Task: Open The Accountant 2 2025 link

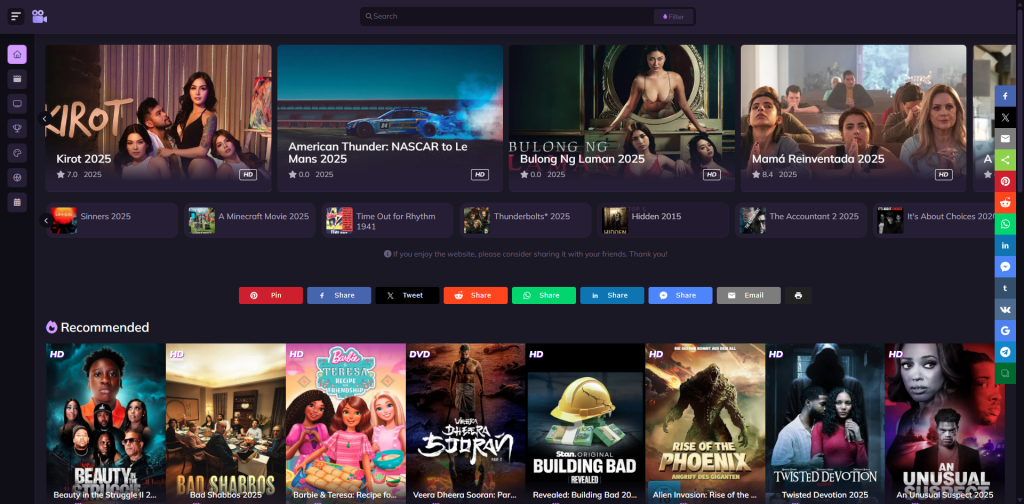Action: pos(812,217)
